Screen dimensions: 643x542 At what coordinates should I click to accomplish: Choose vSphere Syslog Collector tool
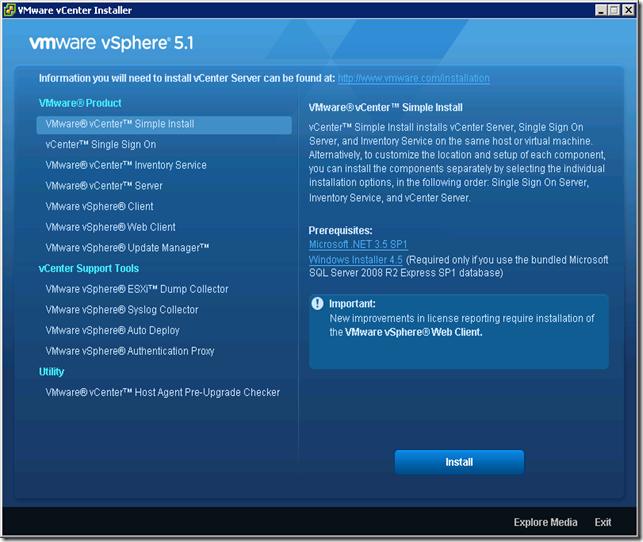pos(122,310)
